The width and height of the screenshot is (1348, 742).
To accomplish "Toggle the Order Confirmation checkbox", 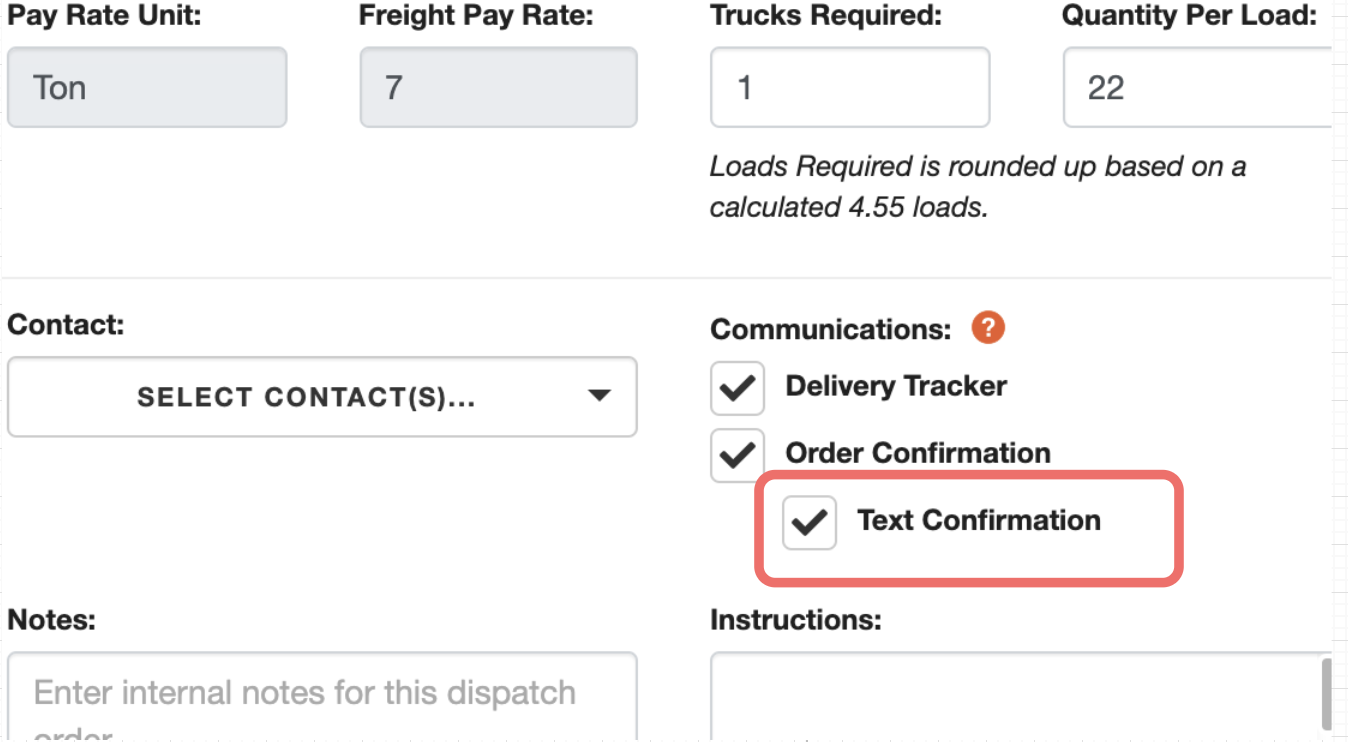I will [x=737, y=455].
